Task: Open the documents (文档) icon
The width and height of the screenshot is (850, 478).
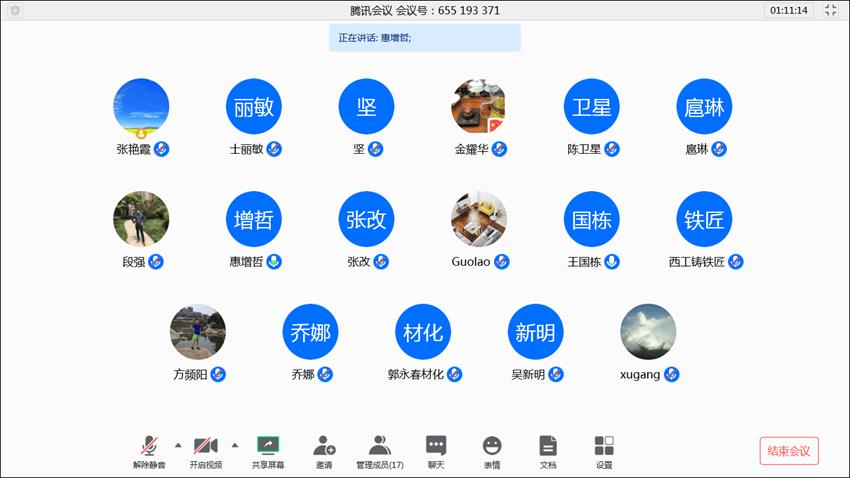Action: click(x=548, y=446)
